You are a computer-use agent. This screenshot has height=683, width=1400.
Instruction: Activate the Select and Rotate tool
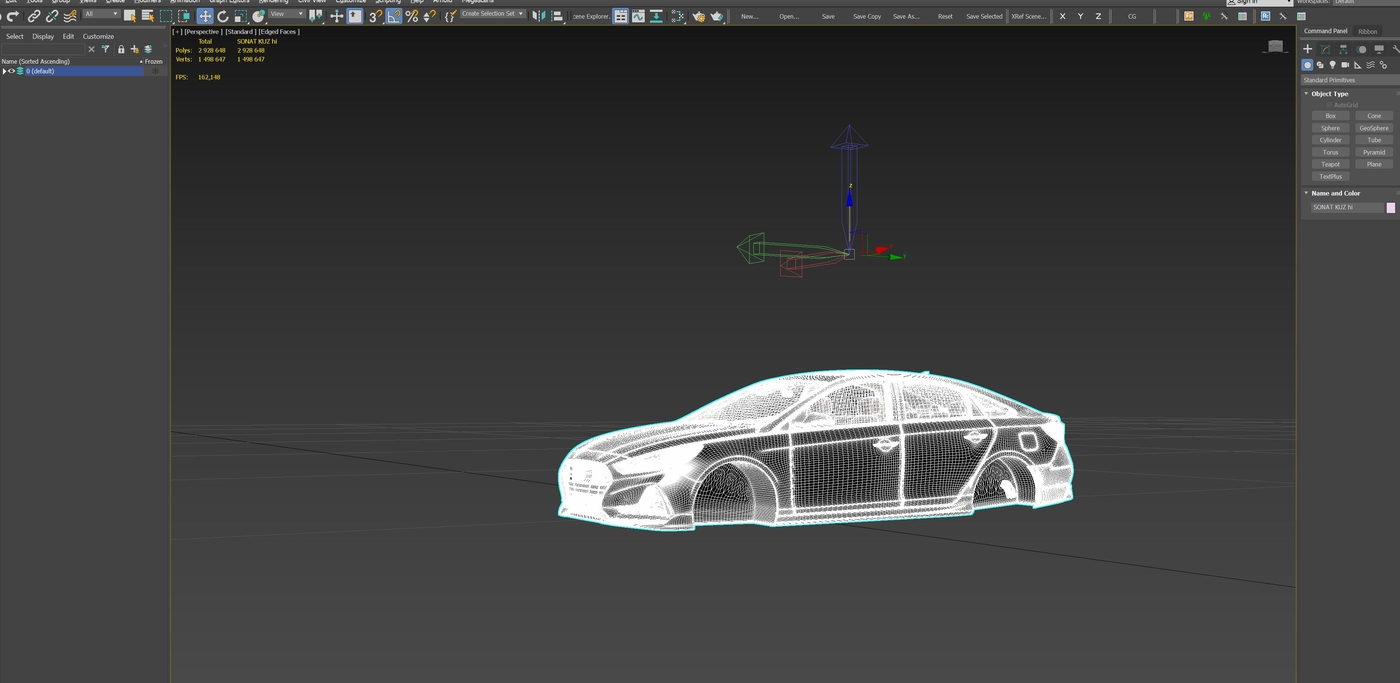223,16
